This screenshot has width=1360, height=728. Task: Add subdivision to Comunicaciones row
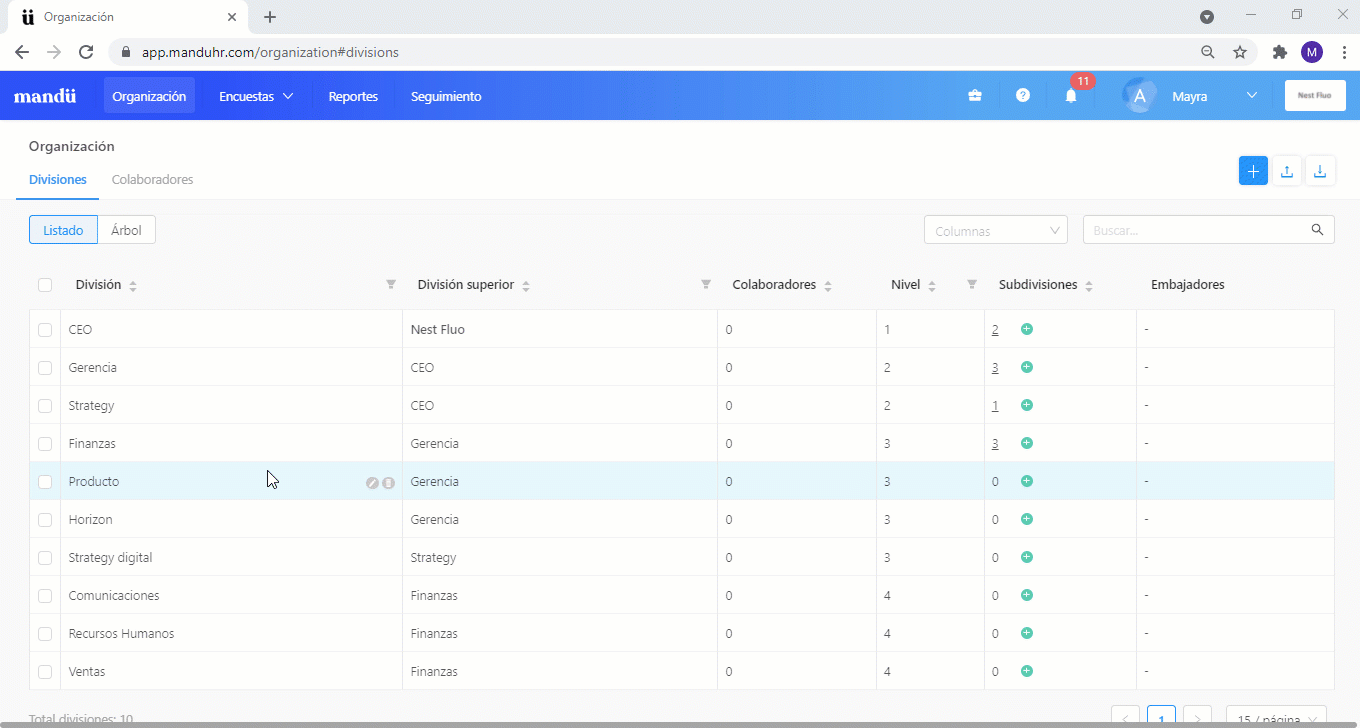click(1027, 595)
